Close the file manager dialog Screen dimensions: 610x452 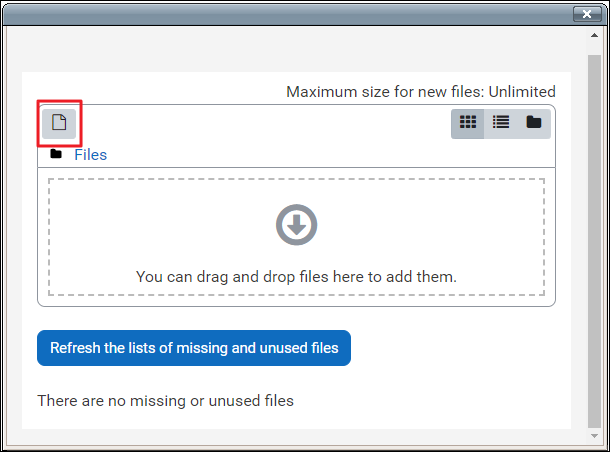(586, 14)
